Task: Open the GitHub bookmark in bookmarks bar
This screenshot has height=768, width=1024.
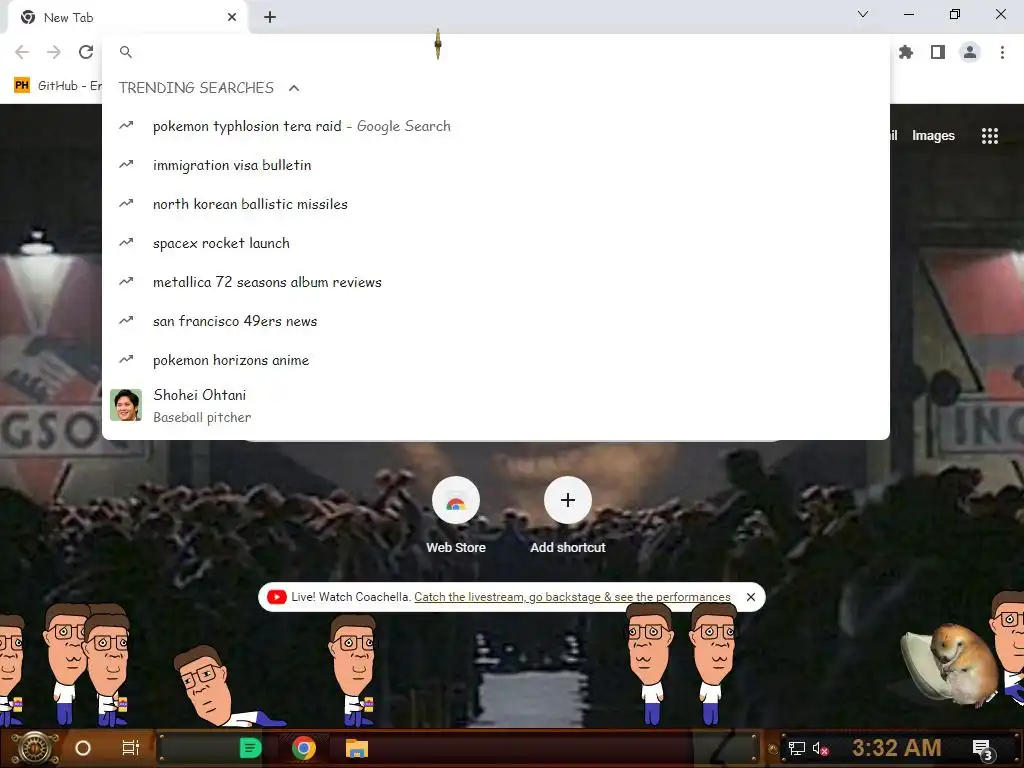Action: [x=57, y=86]
